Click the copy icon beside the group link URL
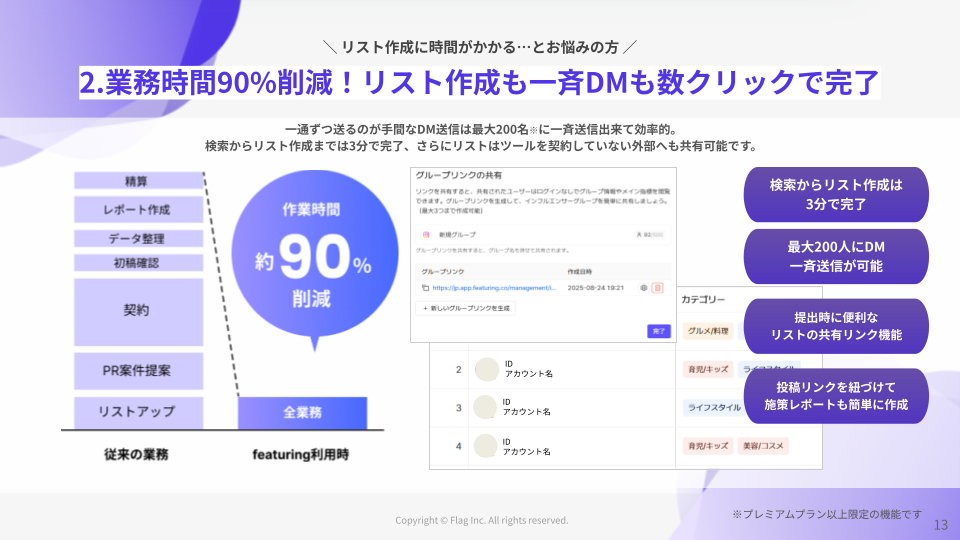This screenshot has height=540, width=960. pyautogui.click(x=426, y=288)
